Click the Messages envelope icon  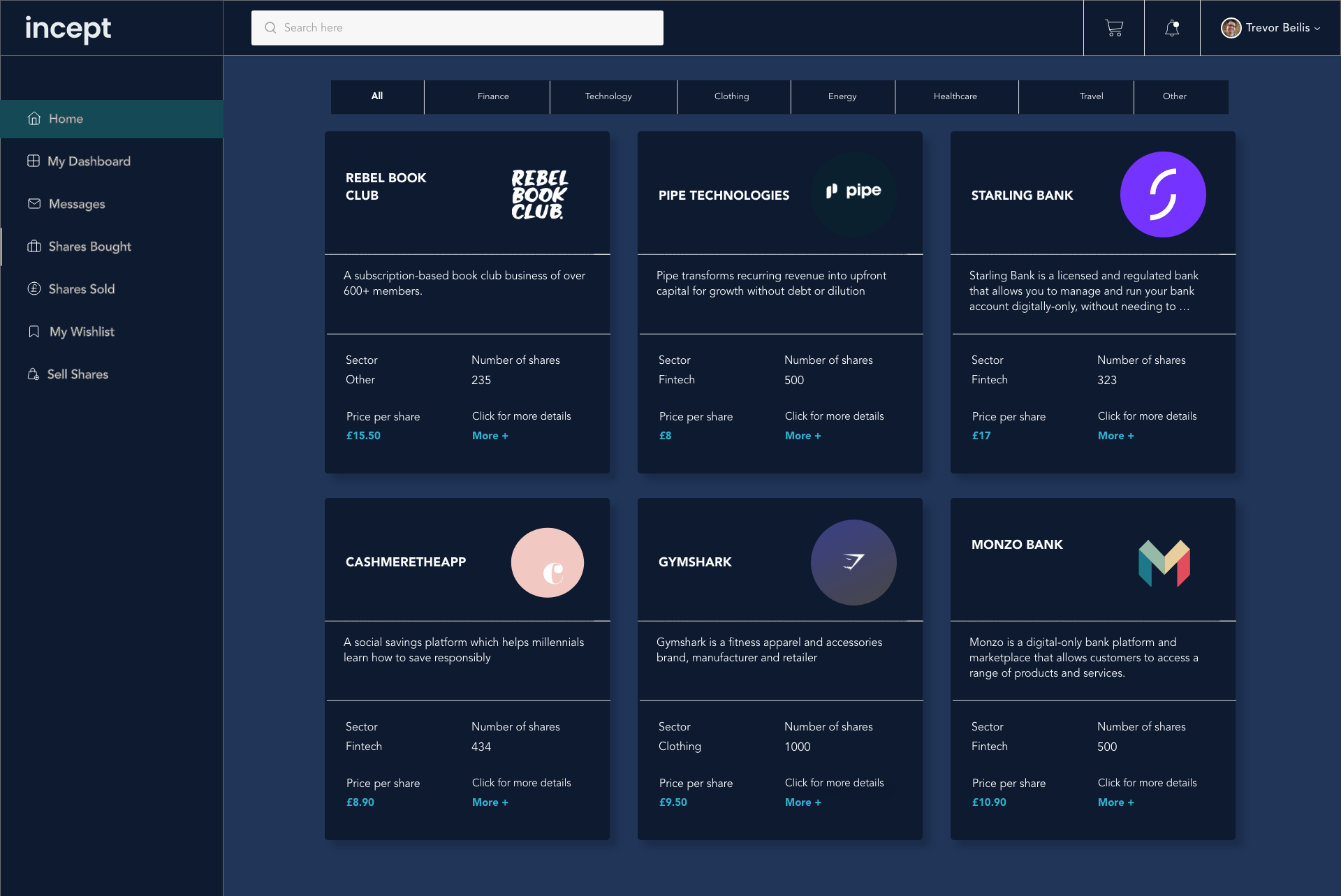[x=34, y=204]
